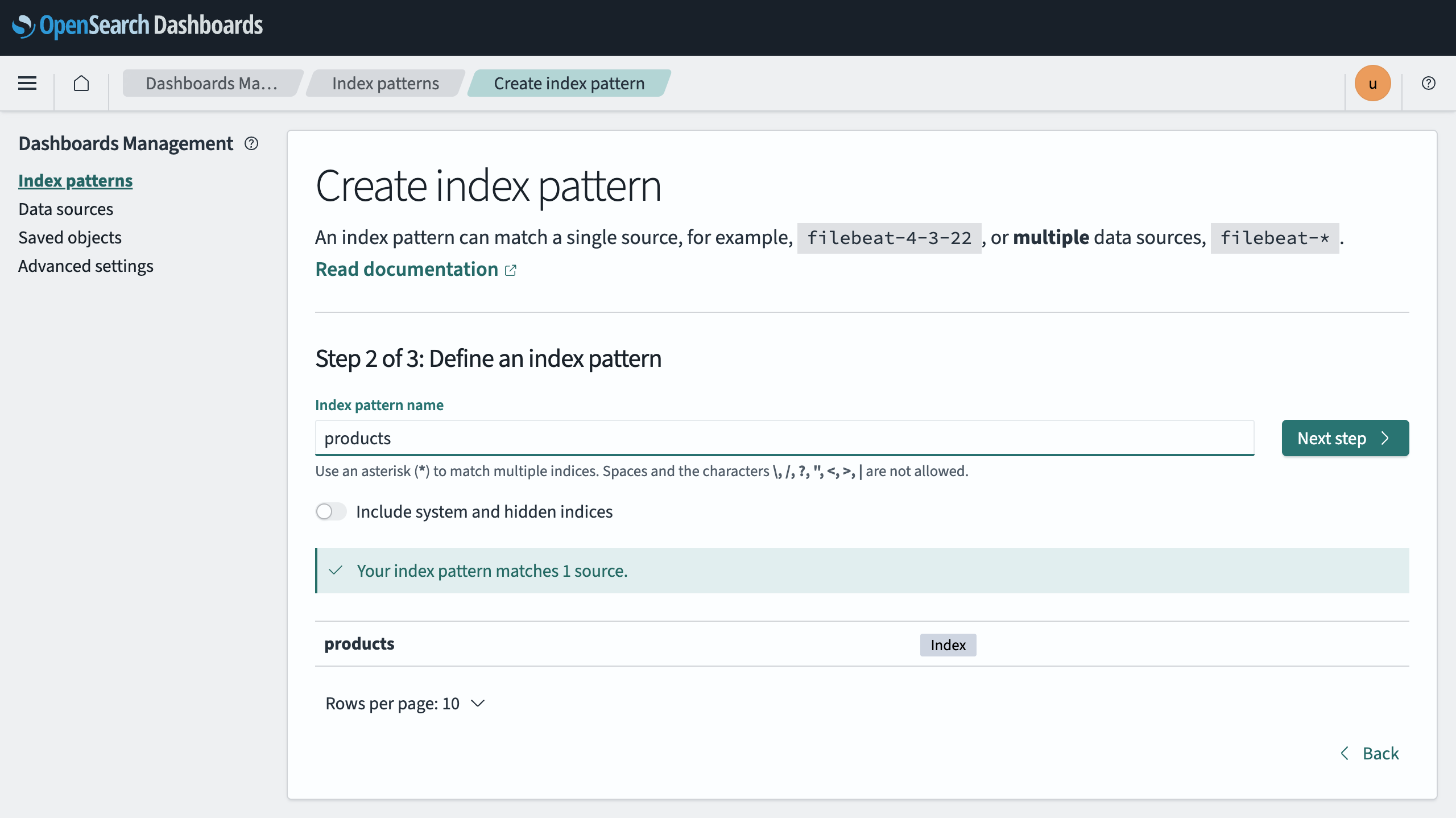The height and width of the screenshot is (818, 1456).
Task: Open Dashboards Management breadcrumb
Action: (x=212, y=83)
